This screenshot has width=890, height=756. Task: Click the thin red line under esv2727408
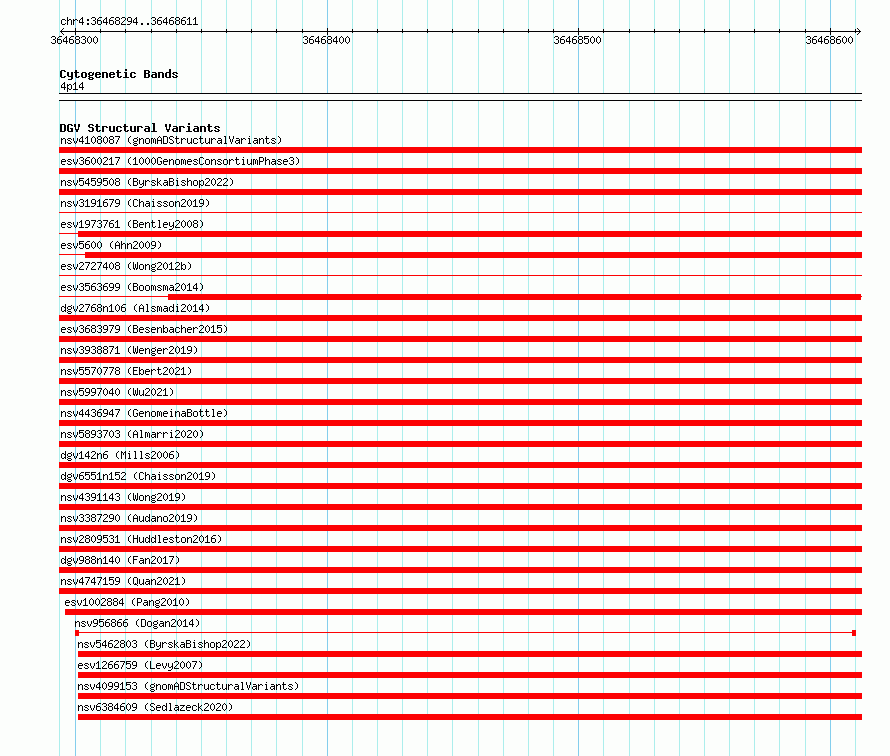pyautogui.click(x=460, y=276)
